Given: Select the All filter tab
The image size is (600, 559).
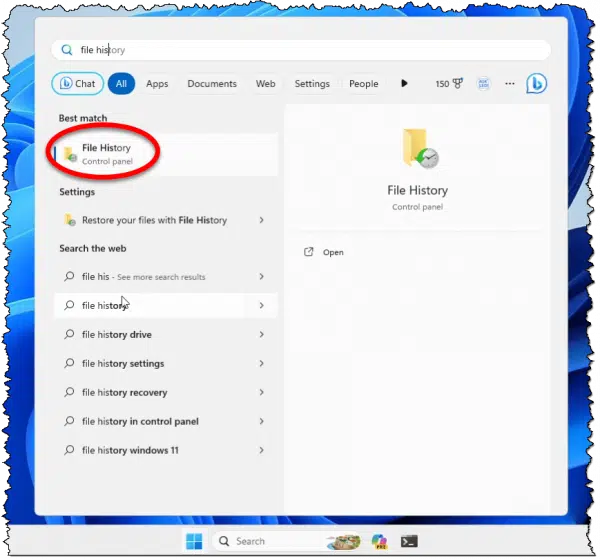Looking at the screenshot, I should click(x=121, y=83).
